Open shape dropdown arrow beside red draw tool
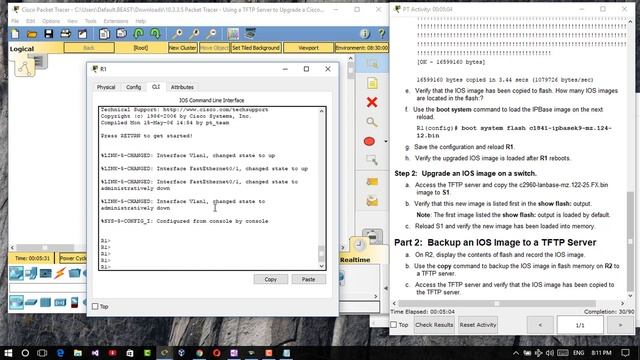640x360 pixels. (x=386, y=142)
